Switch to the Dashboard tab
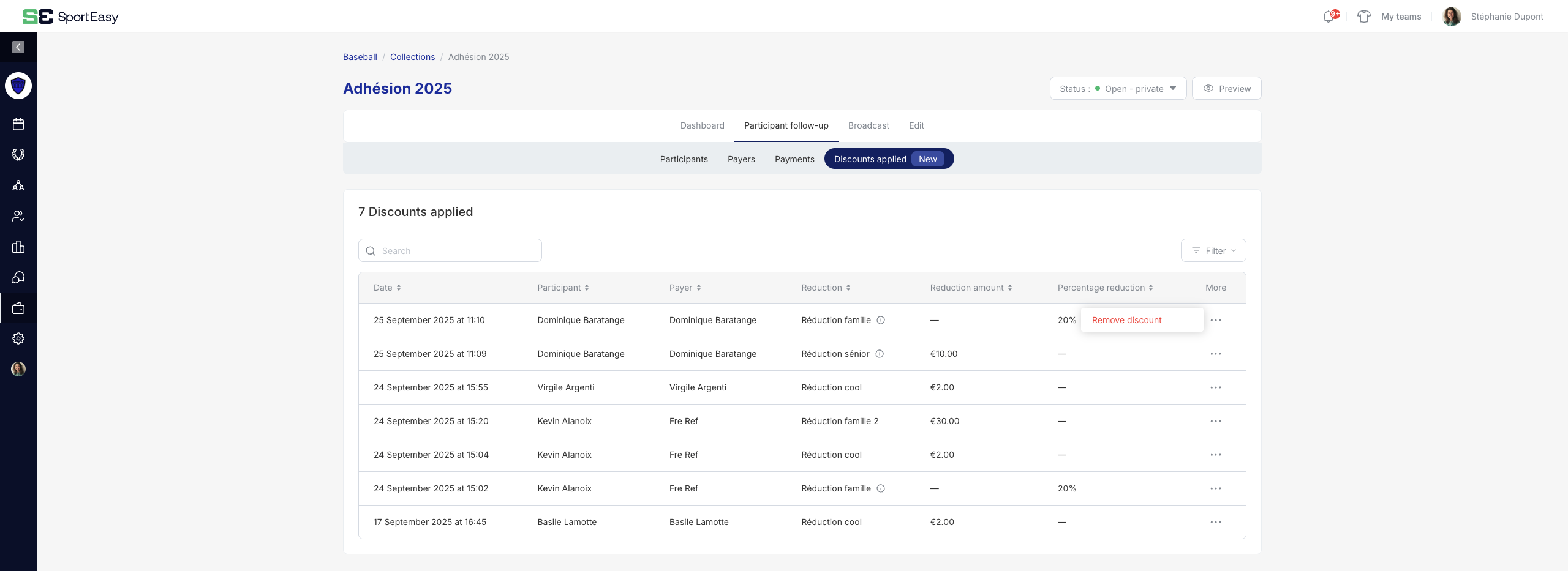This screenshot has height=571, width=1568. click(x=702, y=125)
